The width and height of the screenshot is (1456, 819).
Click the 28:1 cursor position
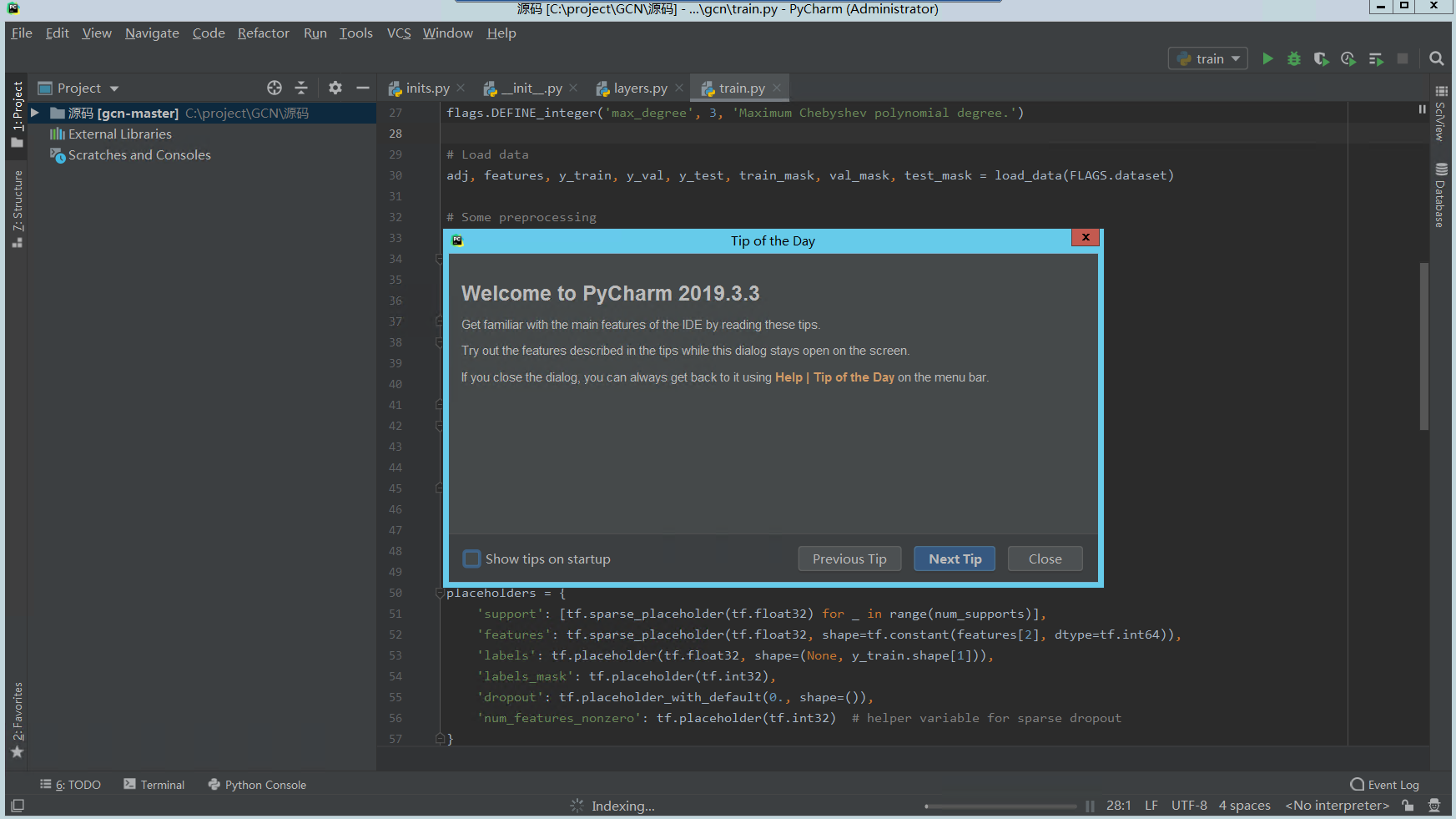(1118, 806)
